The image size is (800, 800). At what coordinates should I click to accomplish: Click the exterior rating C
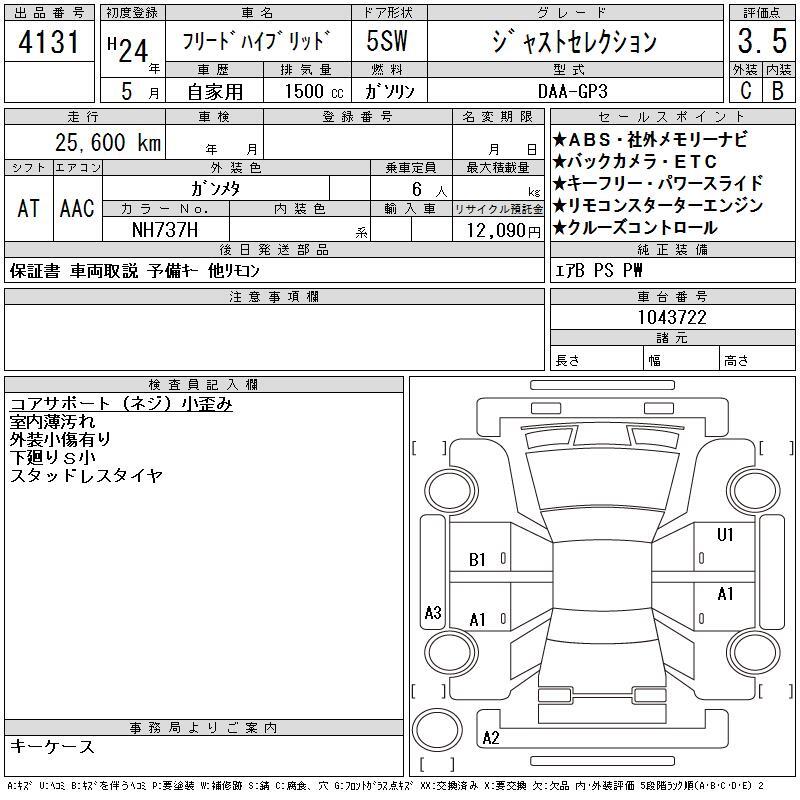746,91
